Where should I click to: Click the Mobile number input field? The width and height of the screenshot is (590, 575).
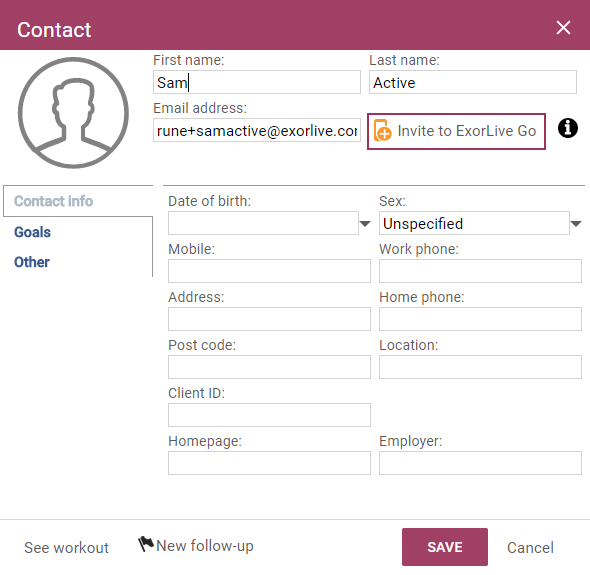(269, 271)
